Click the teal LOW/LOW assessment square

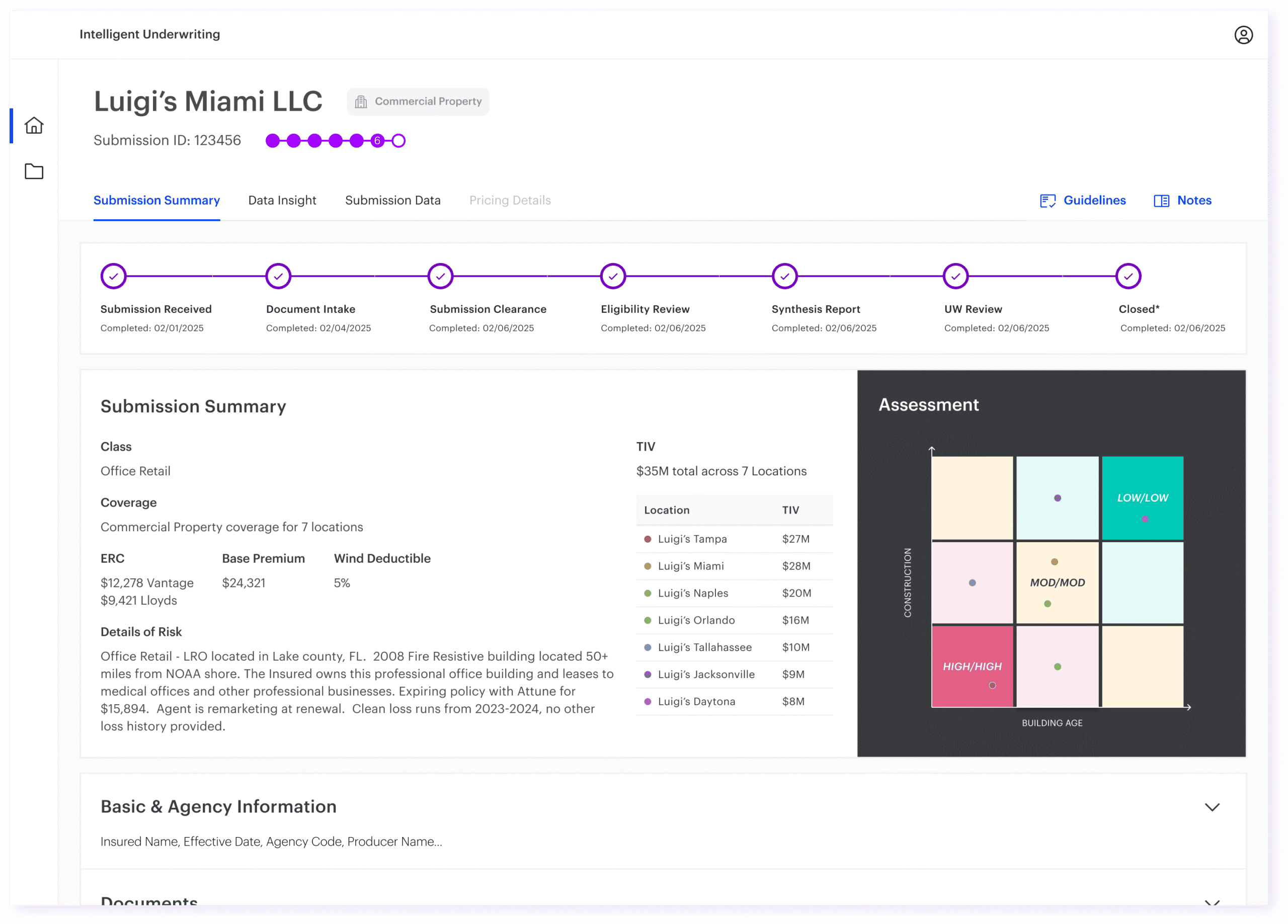[1142, 497]
